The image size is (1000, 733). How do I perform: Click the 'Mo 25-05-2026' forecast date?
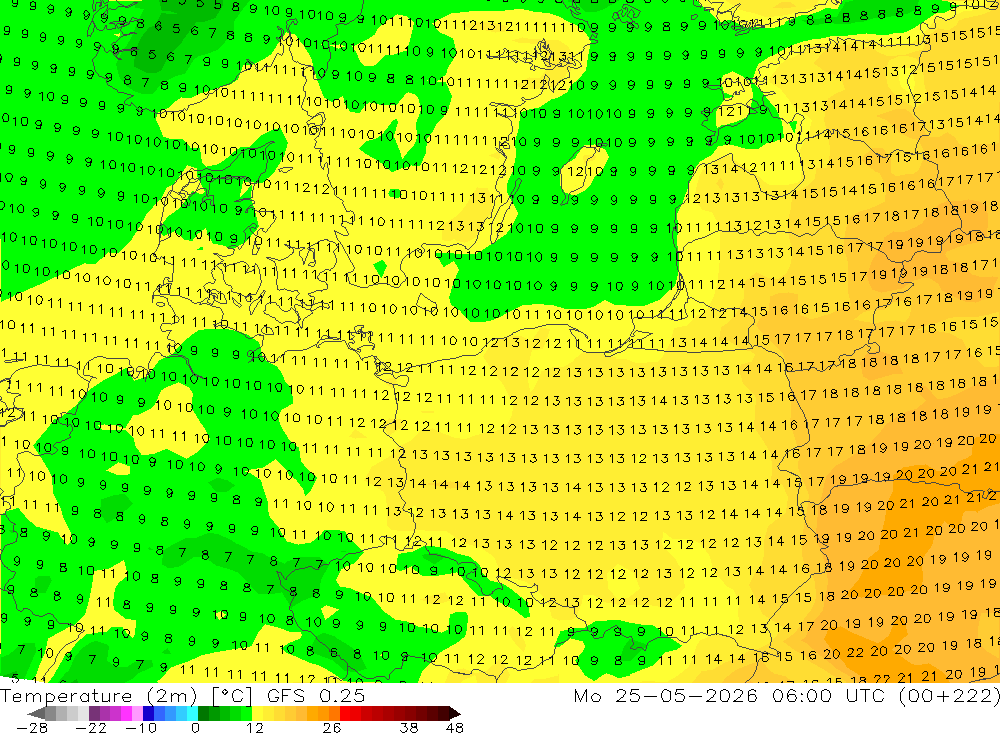(x=665, y=695)
